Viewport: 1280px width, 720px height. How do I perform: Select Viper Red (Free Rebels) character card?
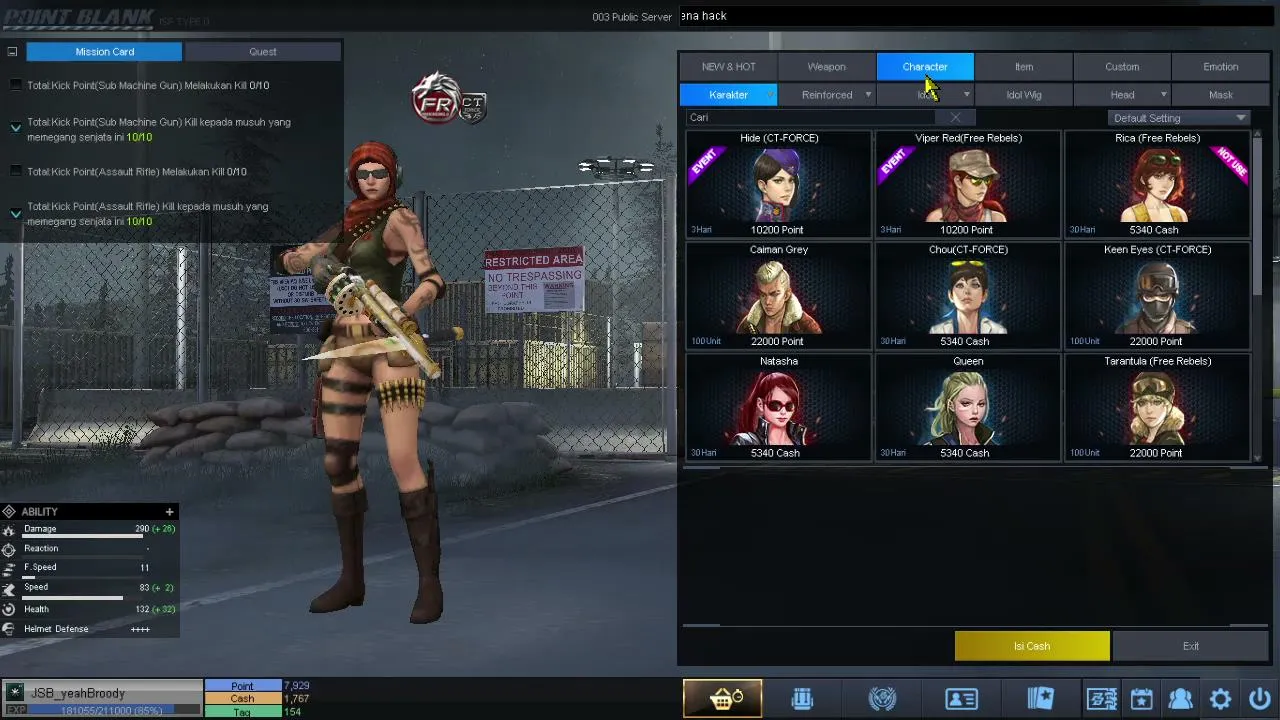967,184
